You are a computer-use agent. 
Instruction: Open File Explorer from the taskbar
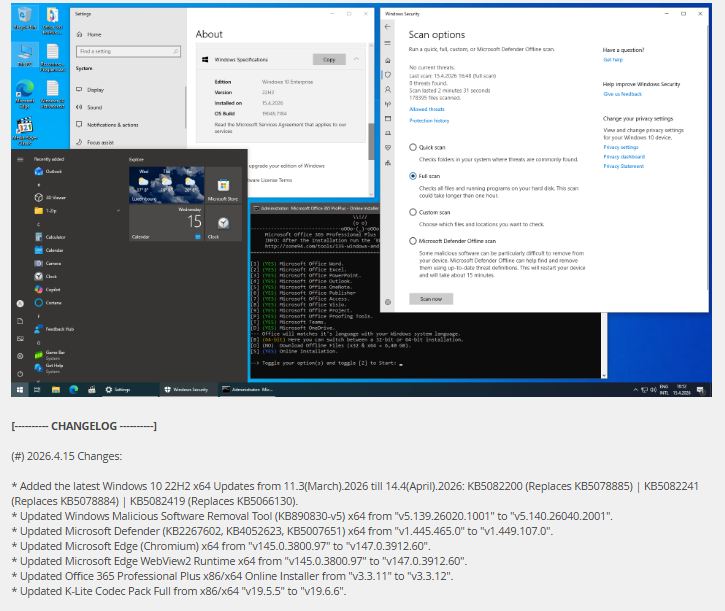[55, 390]
